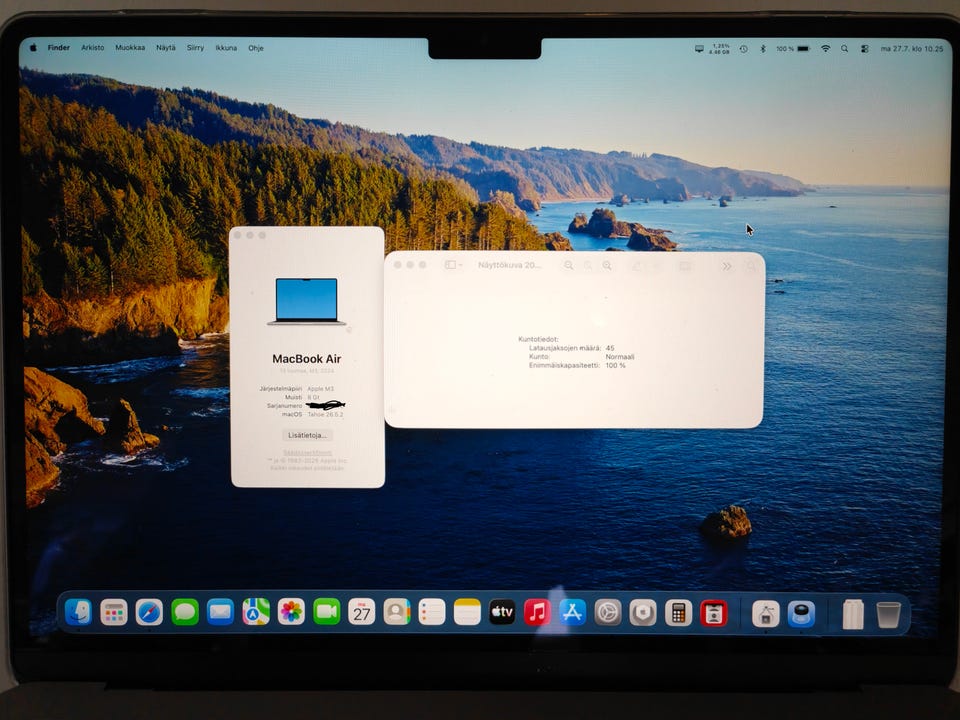Launch Apple TV from the Dock

pyautogui.click(x=502, y=612)
